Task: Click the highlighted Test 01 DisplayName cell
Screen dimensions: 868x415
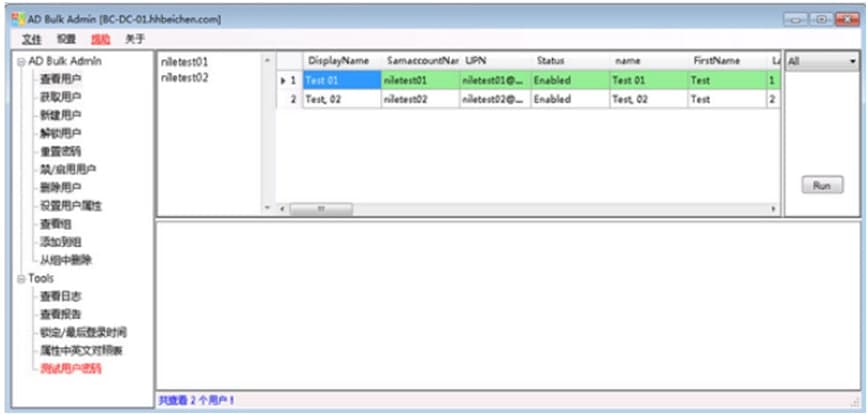Action: point(342,81)
